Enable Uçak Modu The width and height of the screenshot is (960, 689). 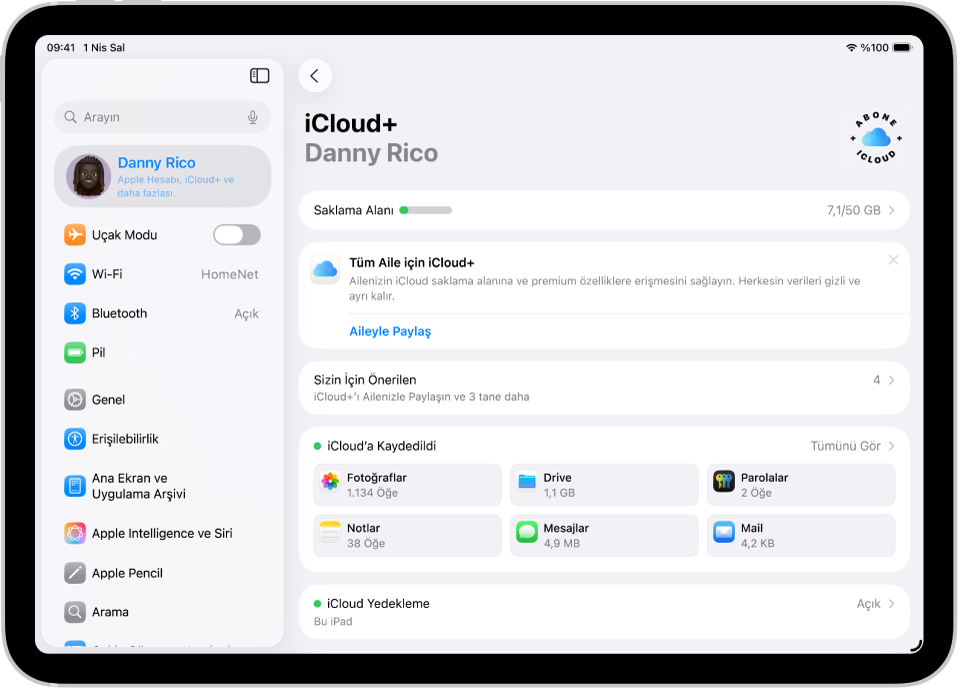click(x=237, y=234)
